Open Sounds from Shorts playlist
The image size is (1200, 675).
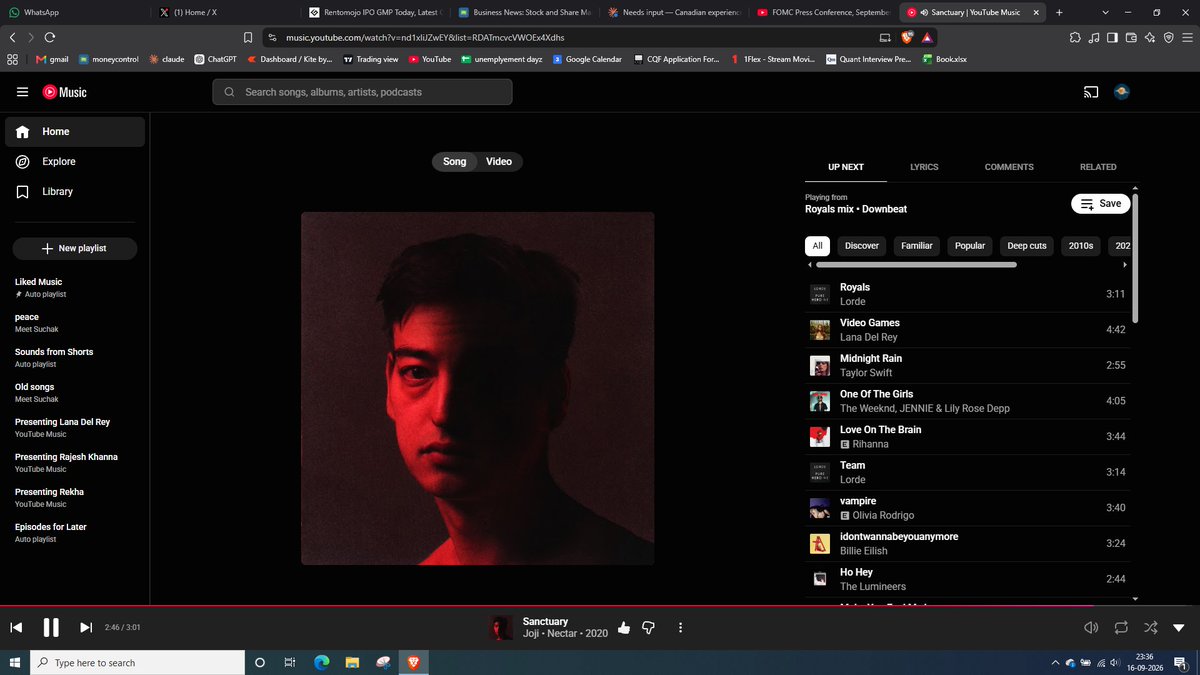[75, 358]
